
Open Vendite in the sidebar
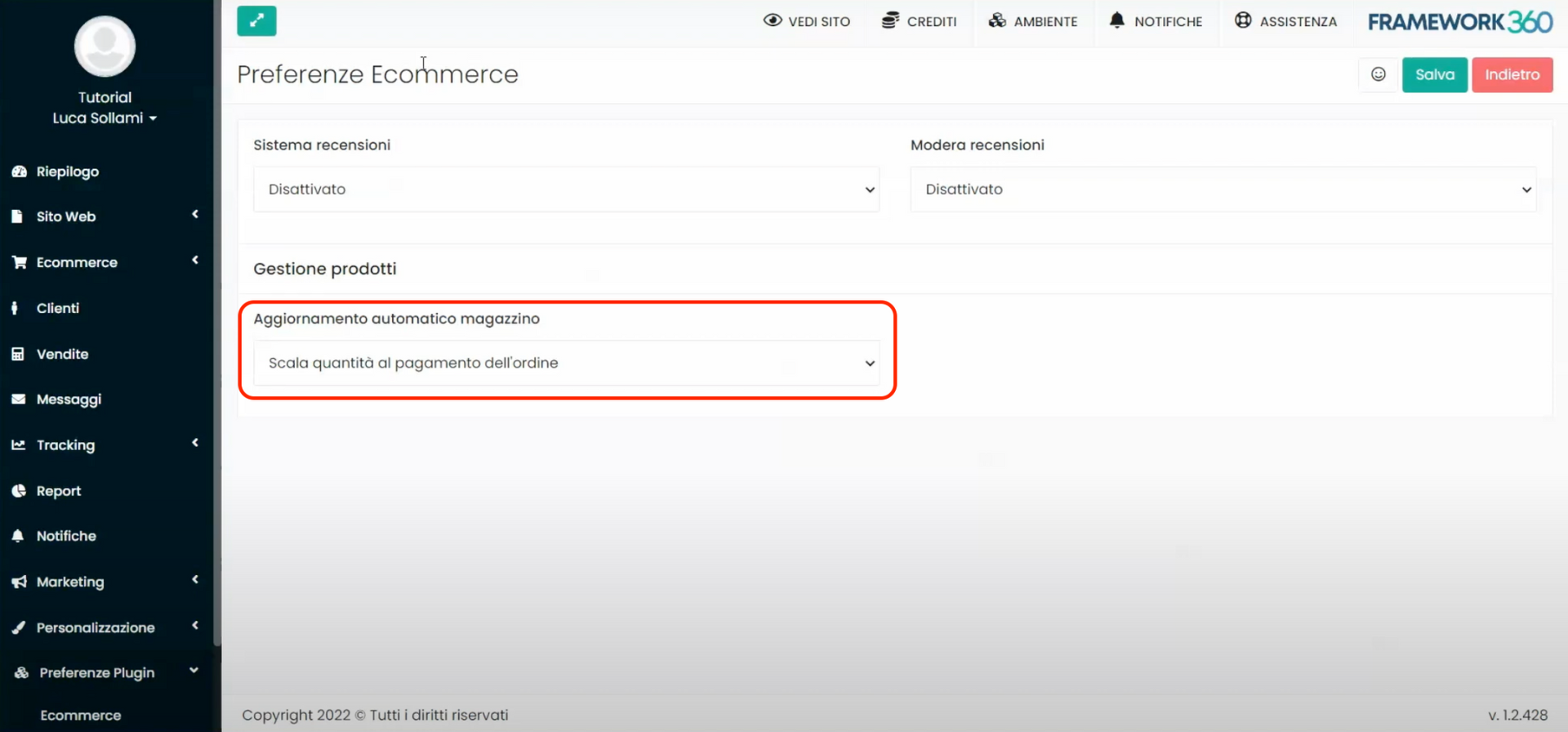(62, 354)
